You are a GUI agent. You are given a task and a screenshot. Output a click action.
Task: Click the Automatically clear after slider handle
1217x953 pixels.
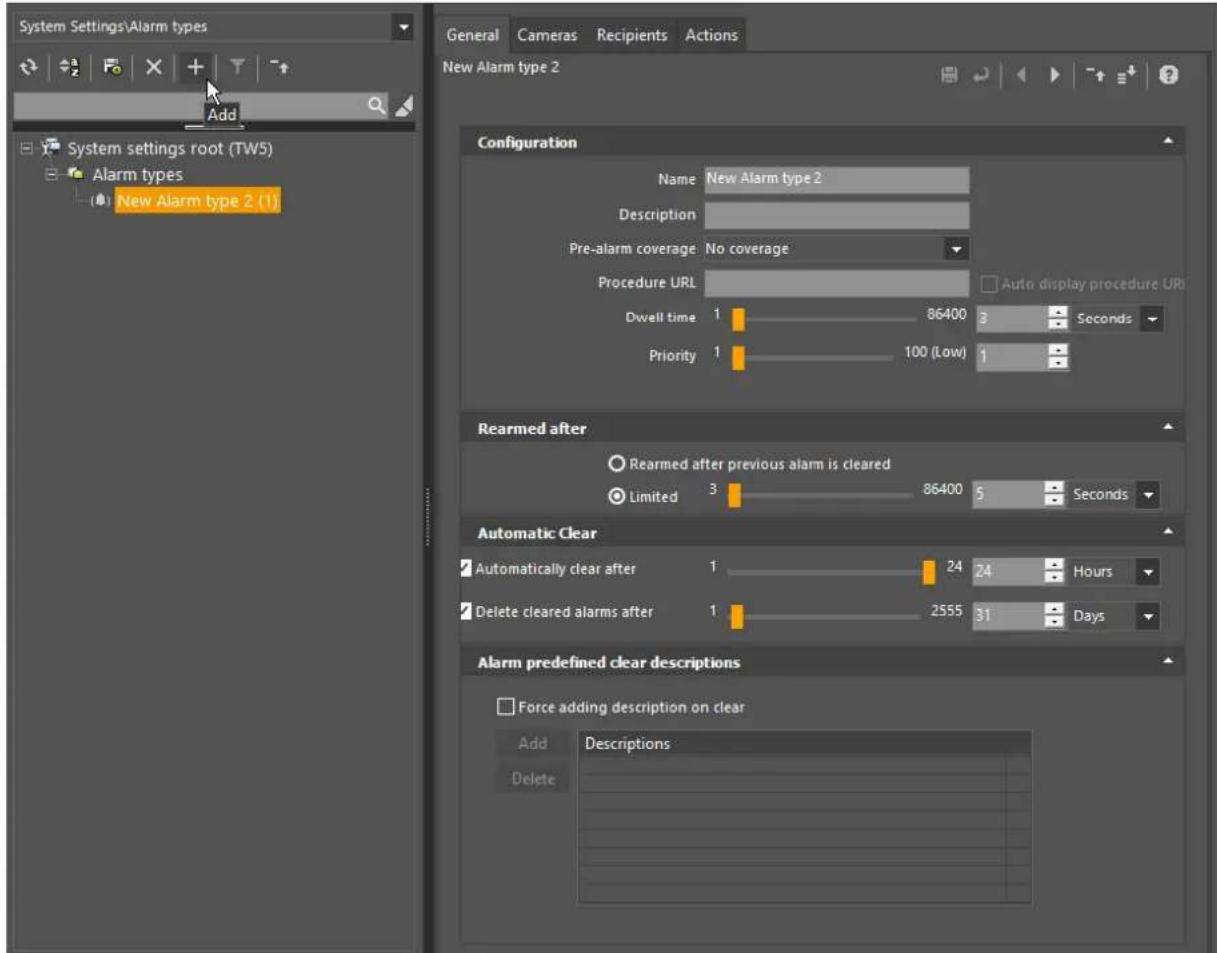coord(929,572)
